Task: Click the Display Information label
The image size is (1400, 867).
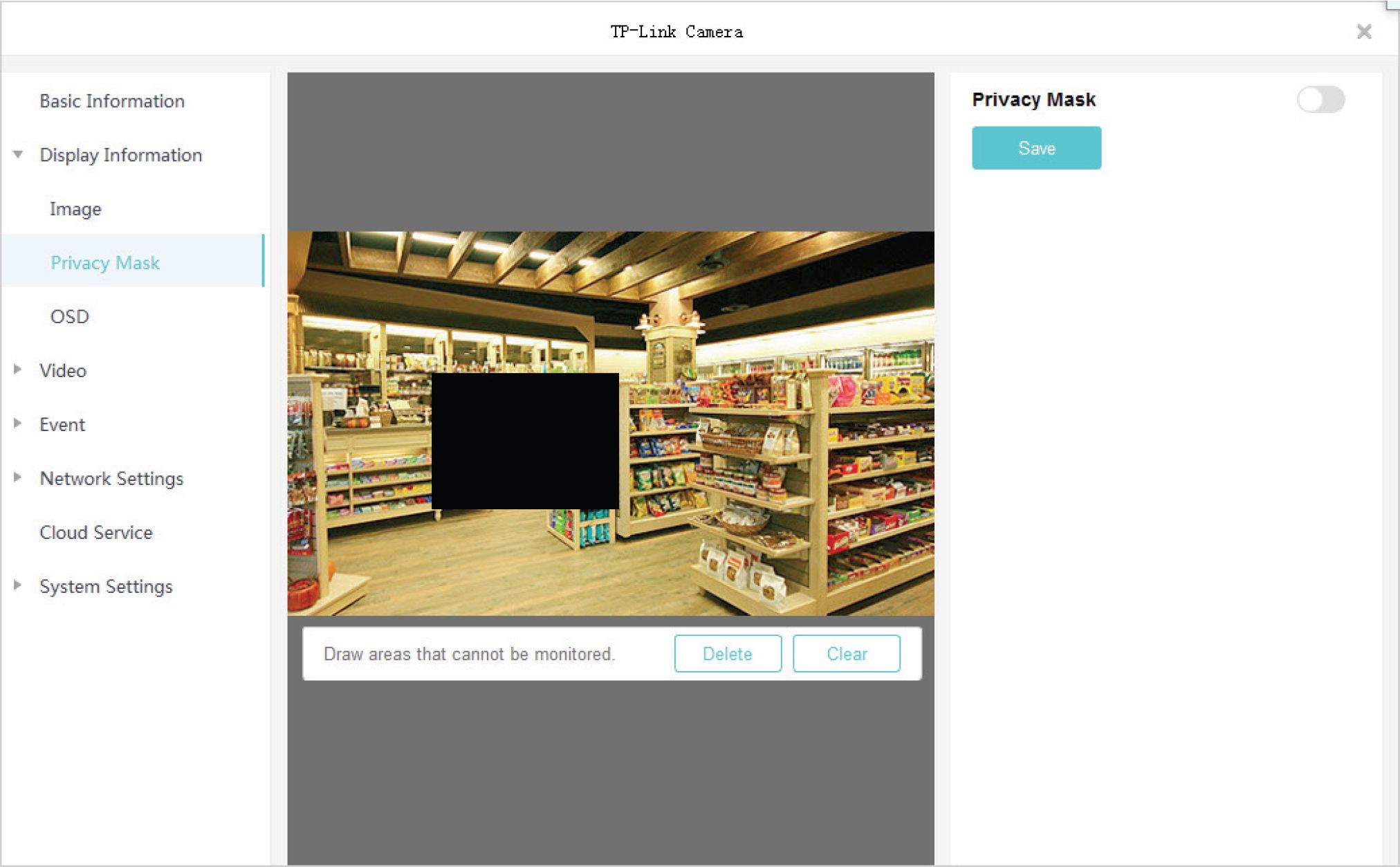Action: (x=121, y=155)
